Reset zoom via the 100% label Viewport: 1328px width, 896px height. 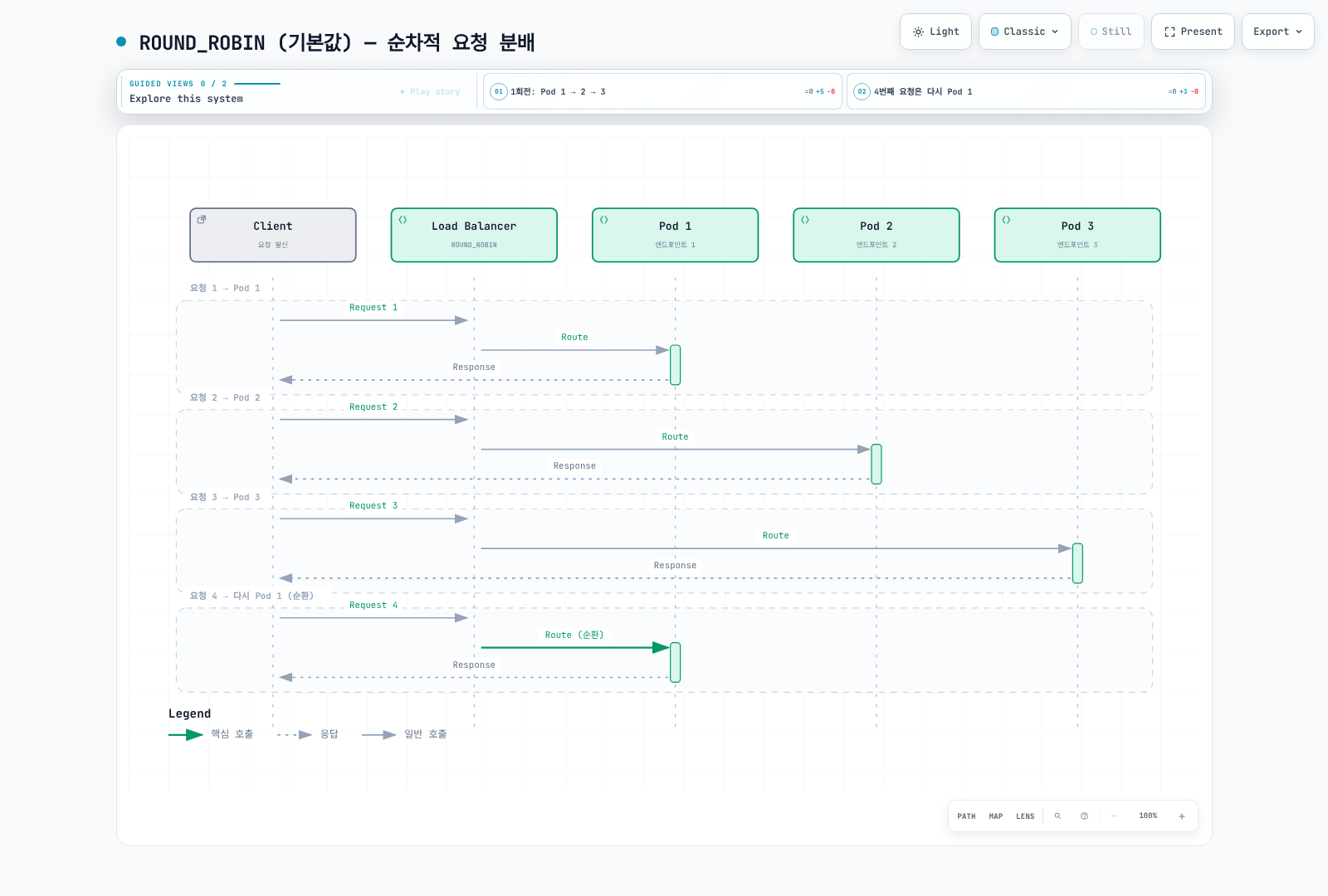coord(1148,816)
